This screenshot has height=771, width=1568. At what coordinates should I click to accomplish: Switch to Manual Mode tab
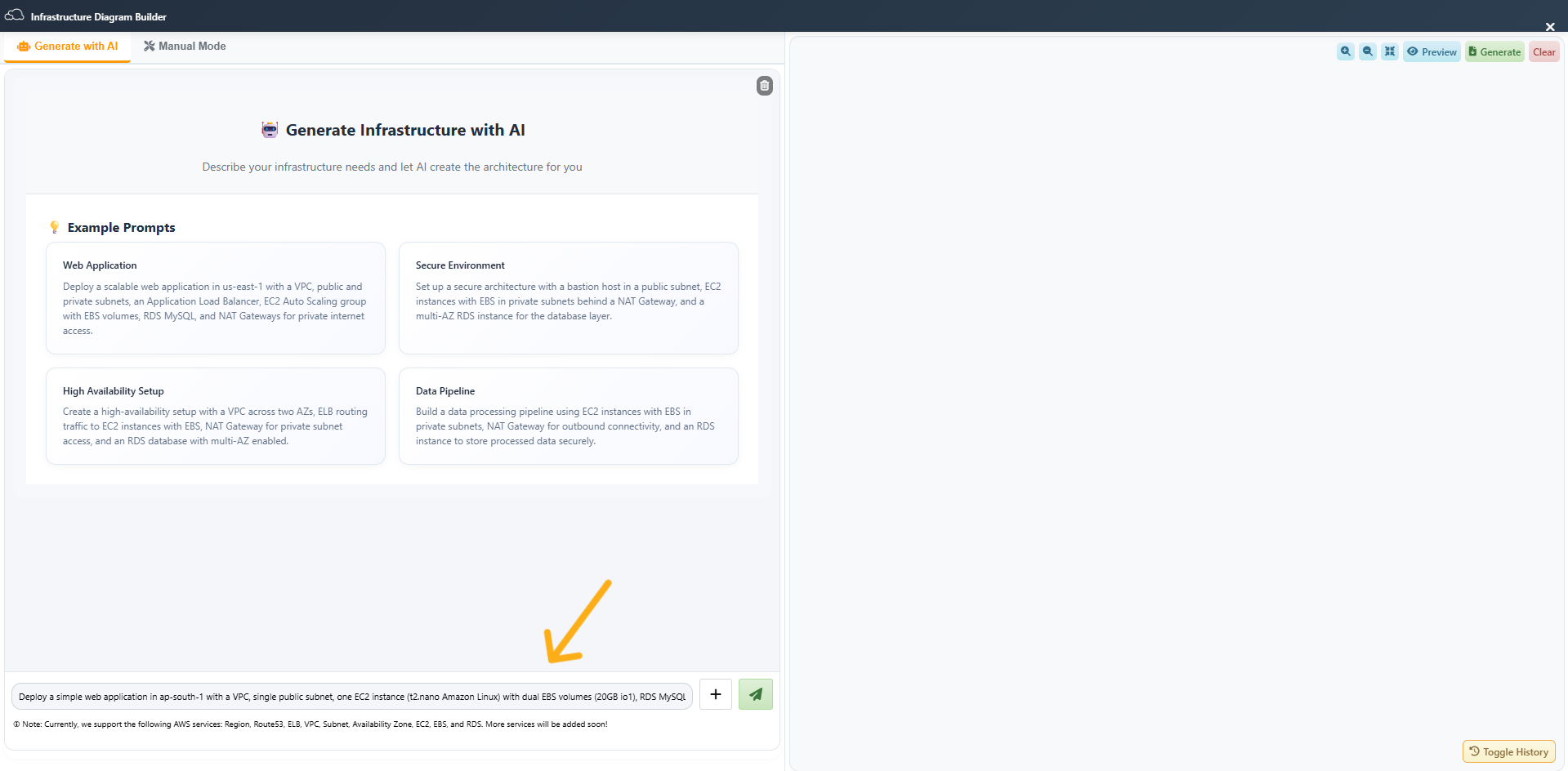tap(185, 47)
